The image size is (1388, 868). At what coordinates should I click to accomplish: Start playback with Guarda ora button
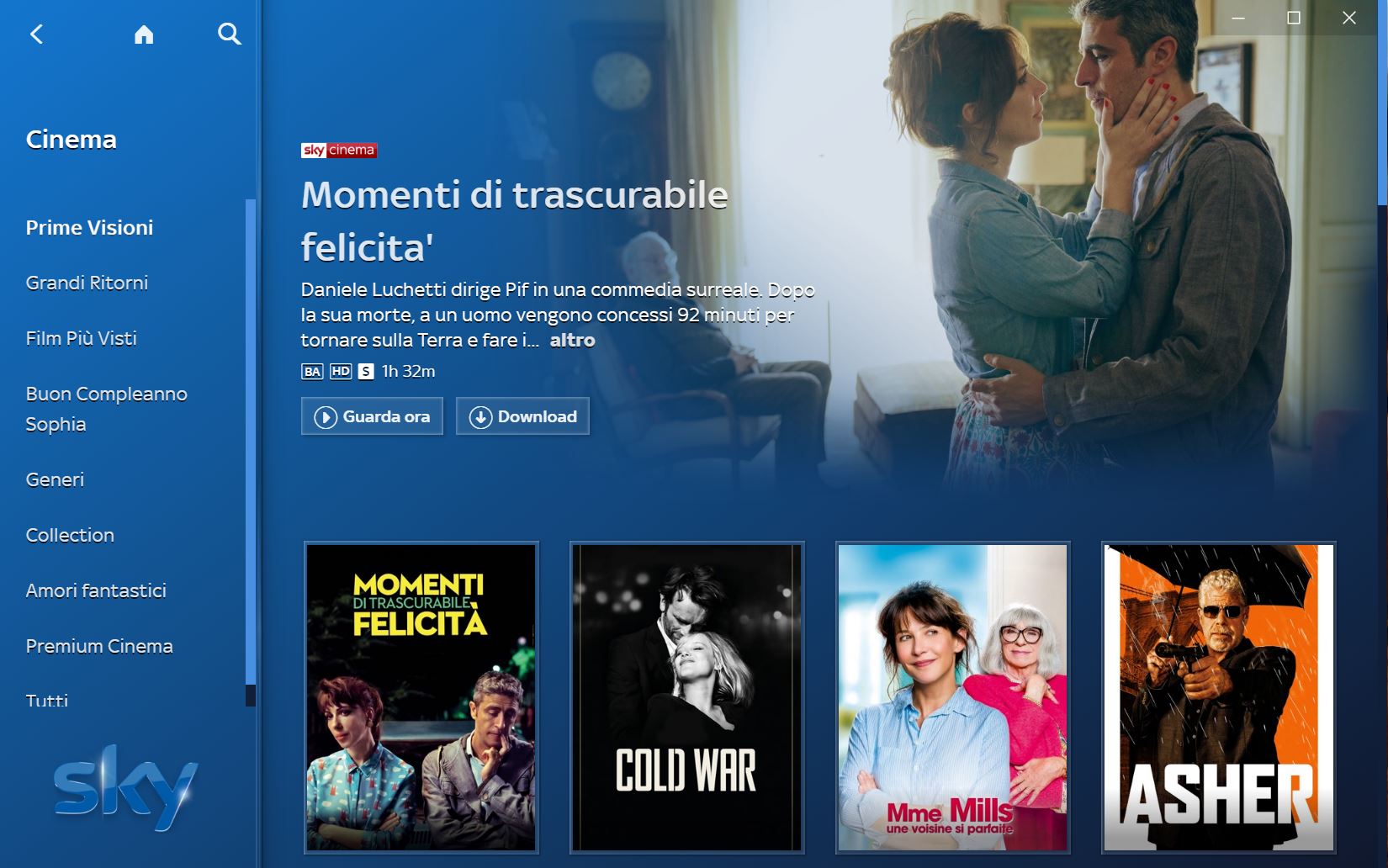click(372, 416)
